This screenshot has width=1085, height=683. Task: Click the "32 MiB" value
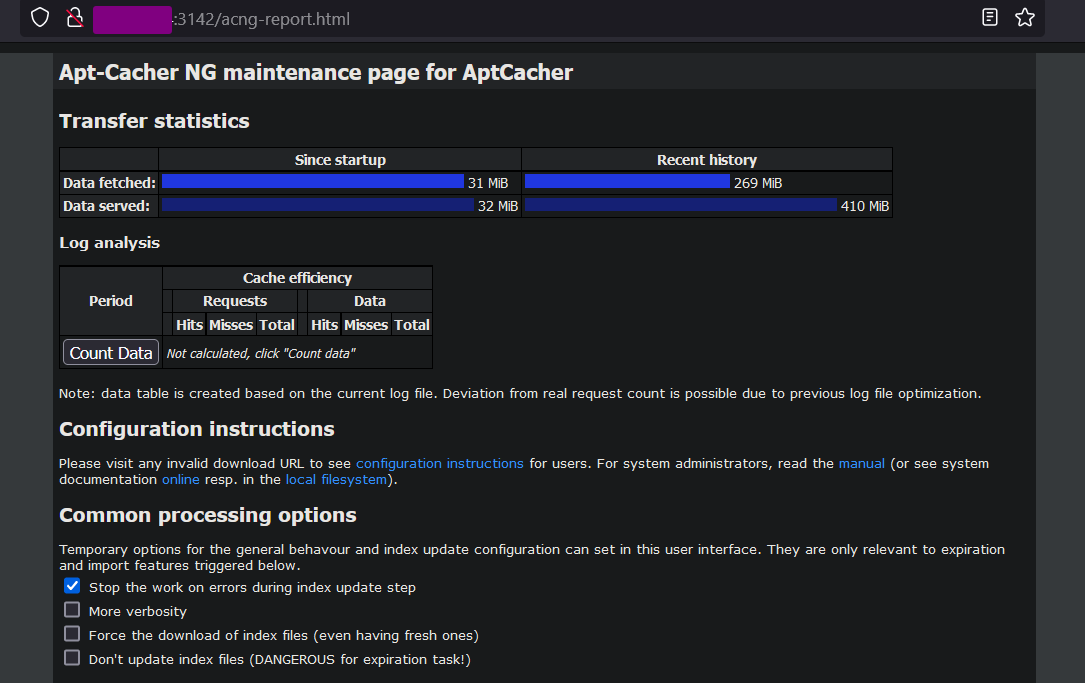(498, 206)
